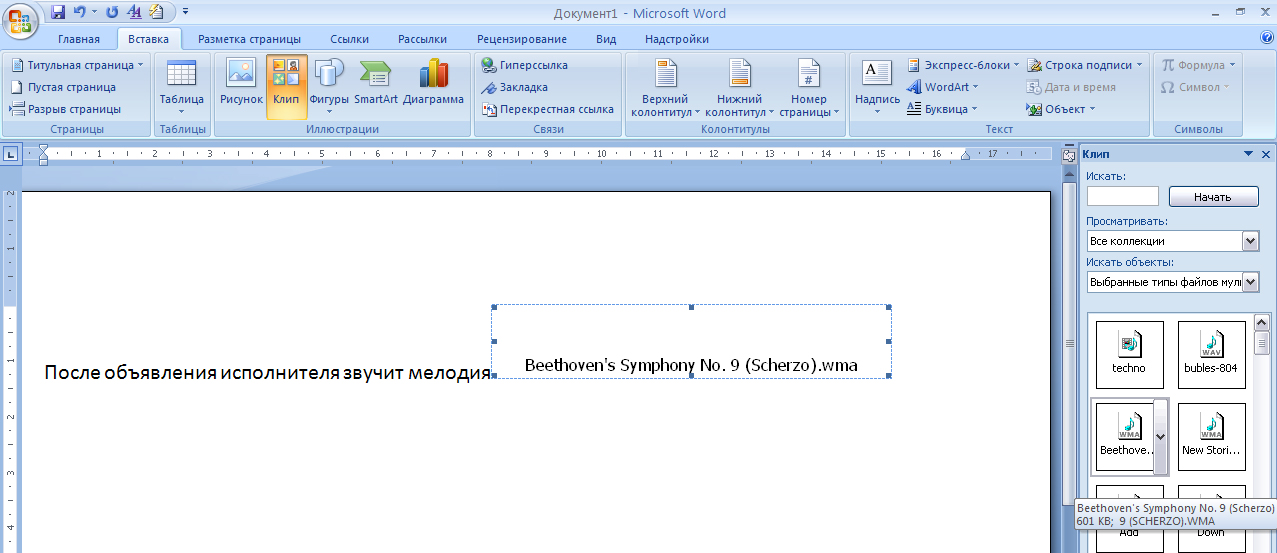
Task: Insert cross-reference (Перекрестная ссылка)
Action: click(547, 109)
